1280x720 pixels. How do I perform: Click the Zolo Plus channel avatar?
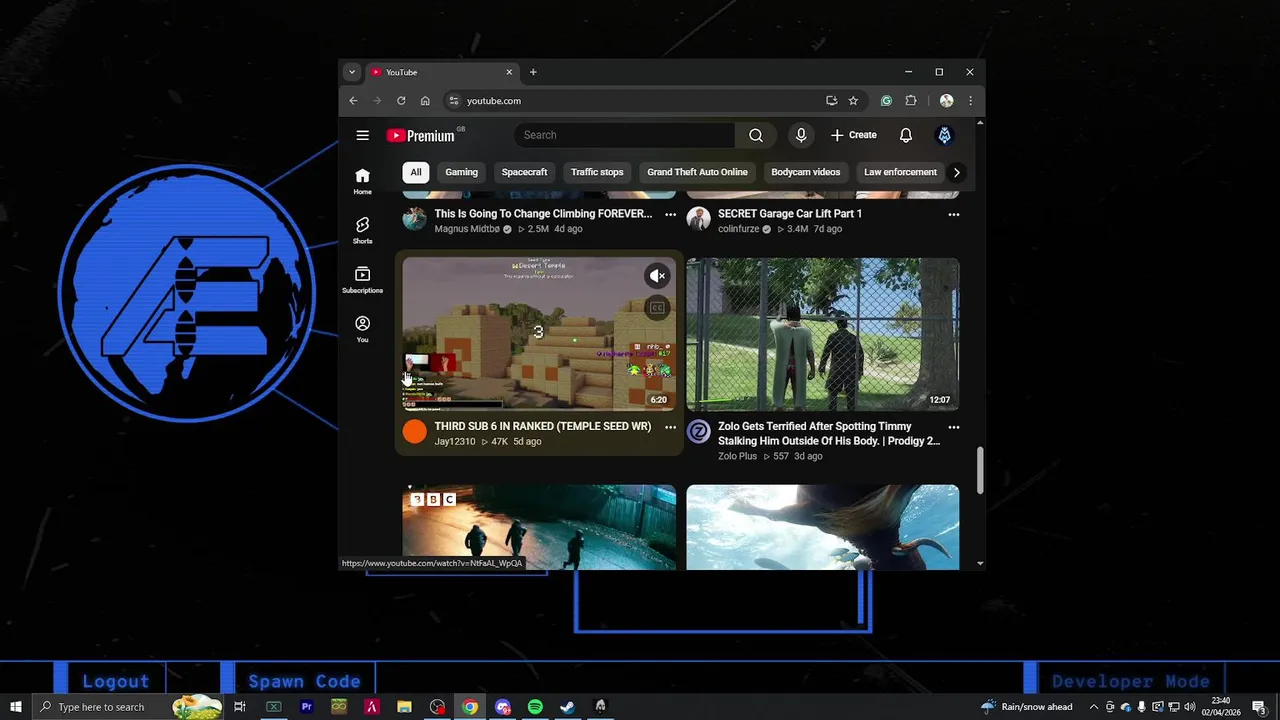point(698,432)
